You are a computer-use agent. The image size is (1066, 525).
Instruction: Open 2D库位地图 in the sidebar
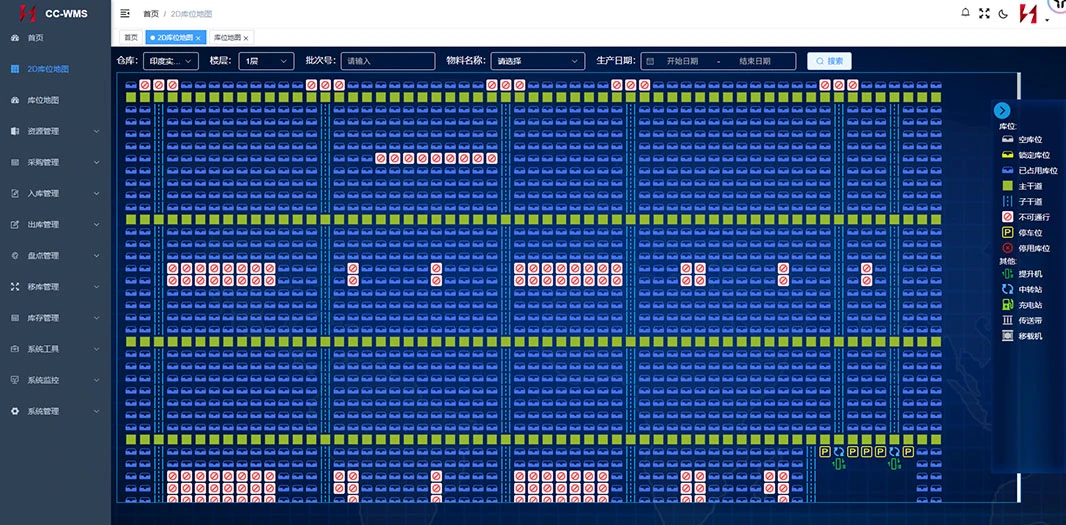click(55, 69)
